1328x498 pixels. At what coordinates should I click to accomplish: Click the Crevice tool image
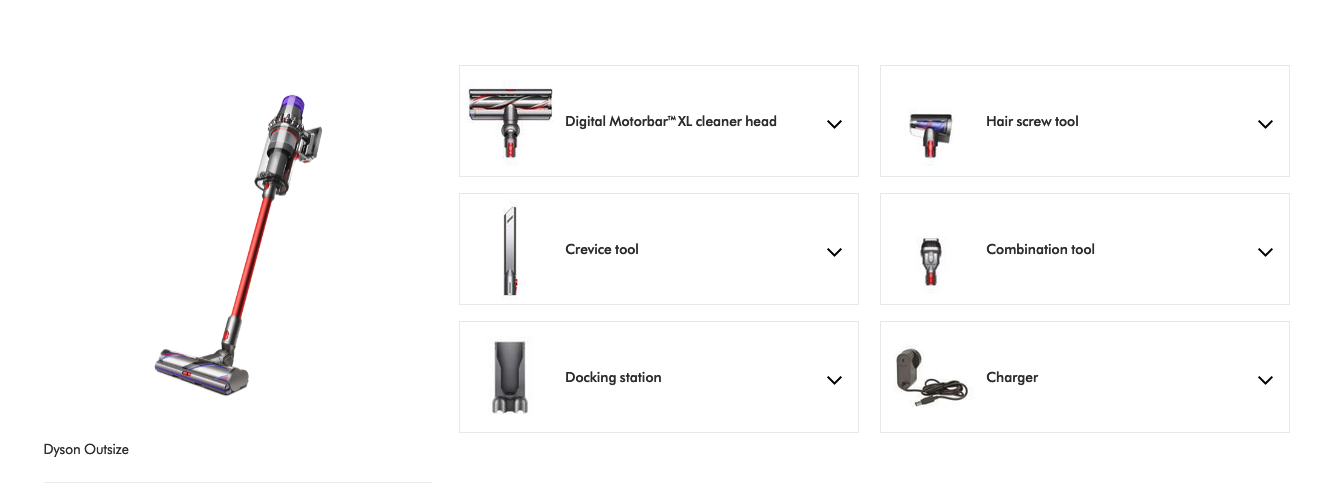510,250
